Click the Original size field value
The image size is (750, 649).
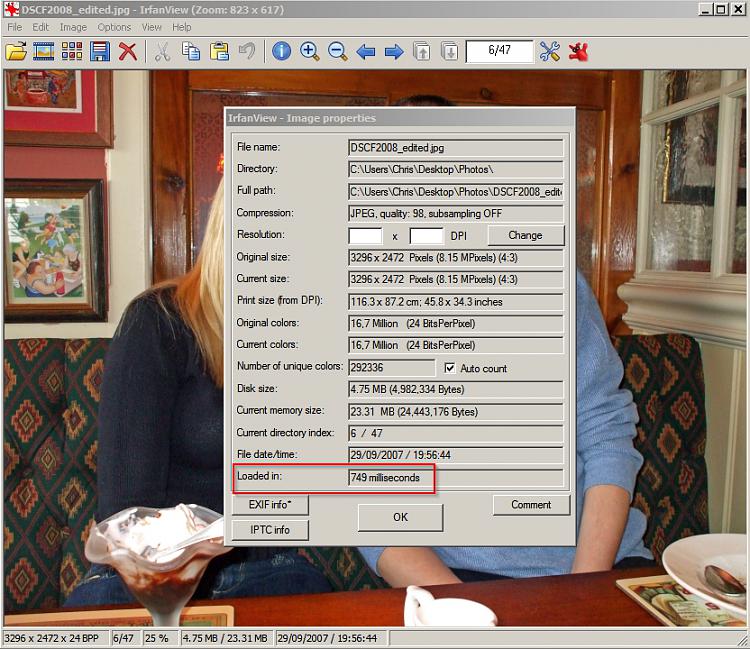456,257
